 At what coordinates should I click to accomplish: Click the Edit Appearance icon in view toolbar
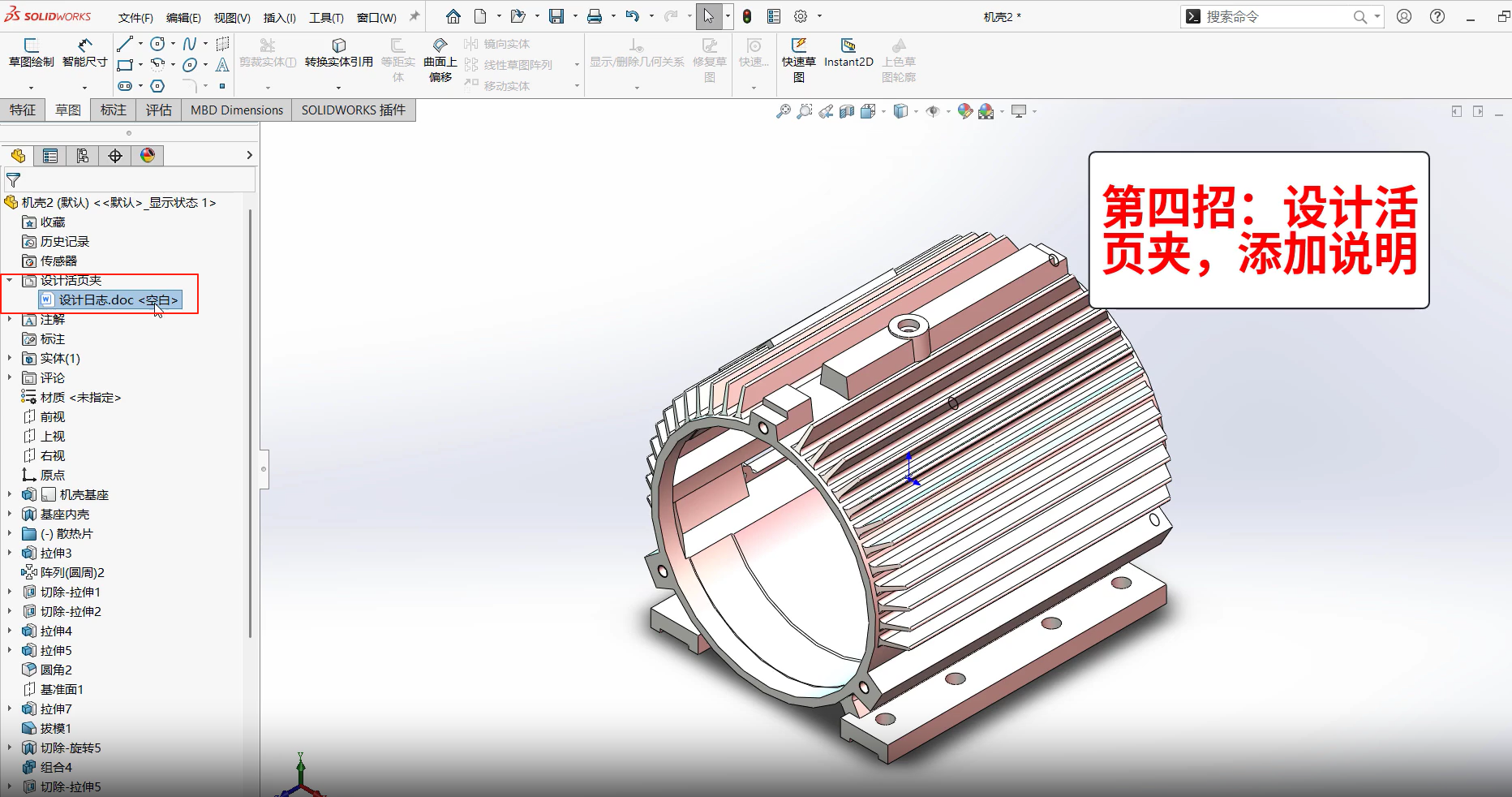(x=964, y=112)
